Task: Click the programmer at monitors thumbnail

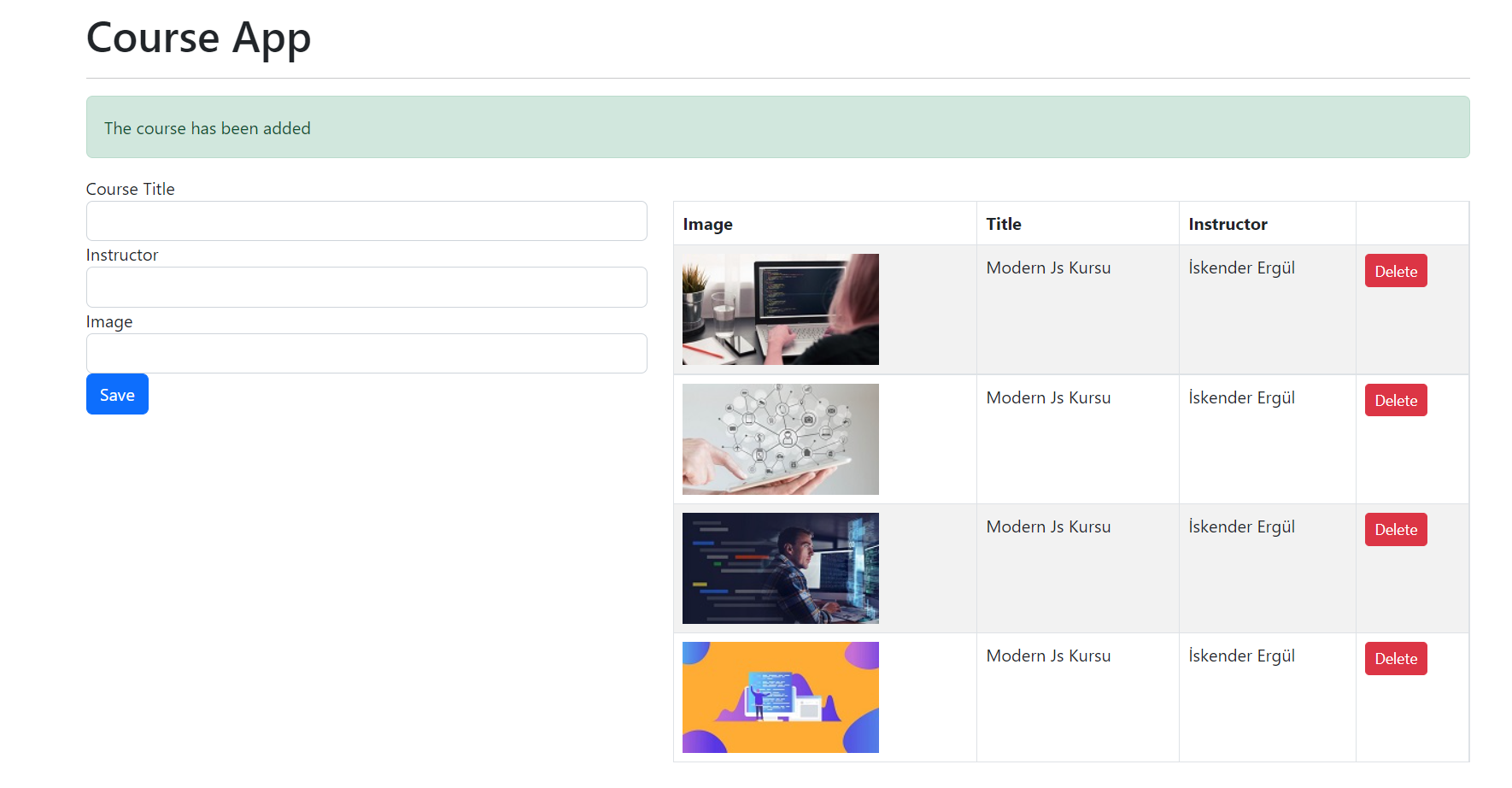Action: click(780, 567)
